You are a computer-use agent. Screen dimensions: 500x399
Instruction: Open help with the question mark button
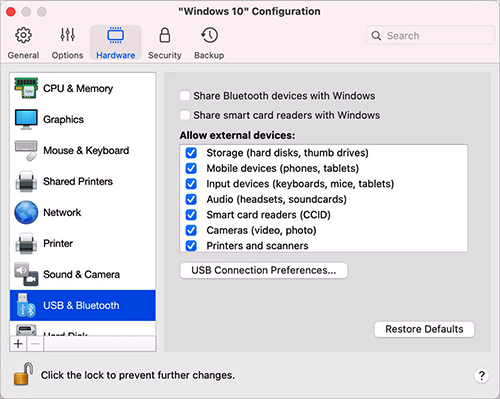(481, 376)
